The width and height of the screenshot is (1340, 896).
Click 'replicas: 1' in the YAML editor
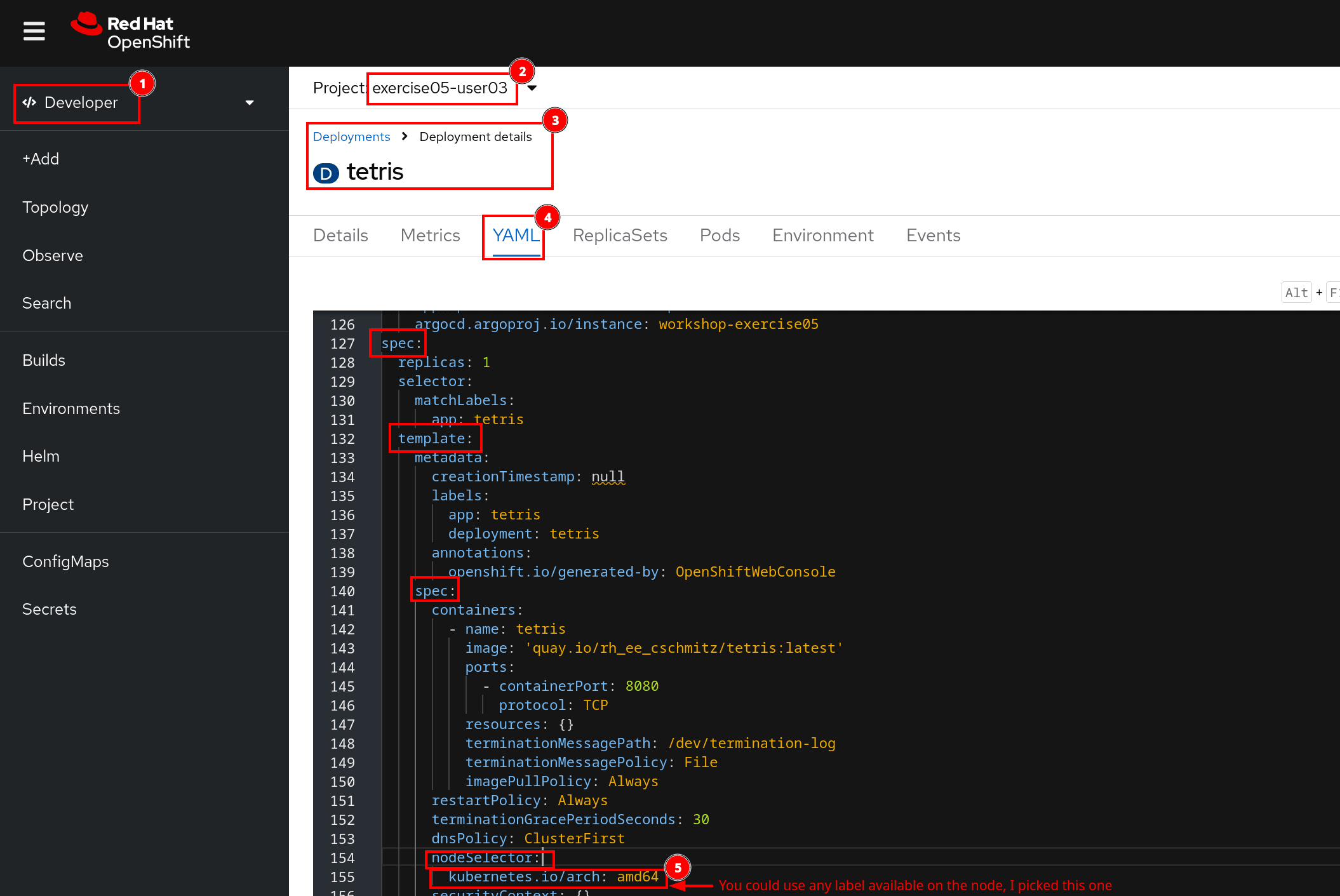tap(444, 362)
